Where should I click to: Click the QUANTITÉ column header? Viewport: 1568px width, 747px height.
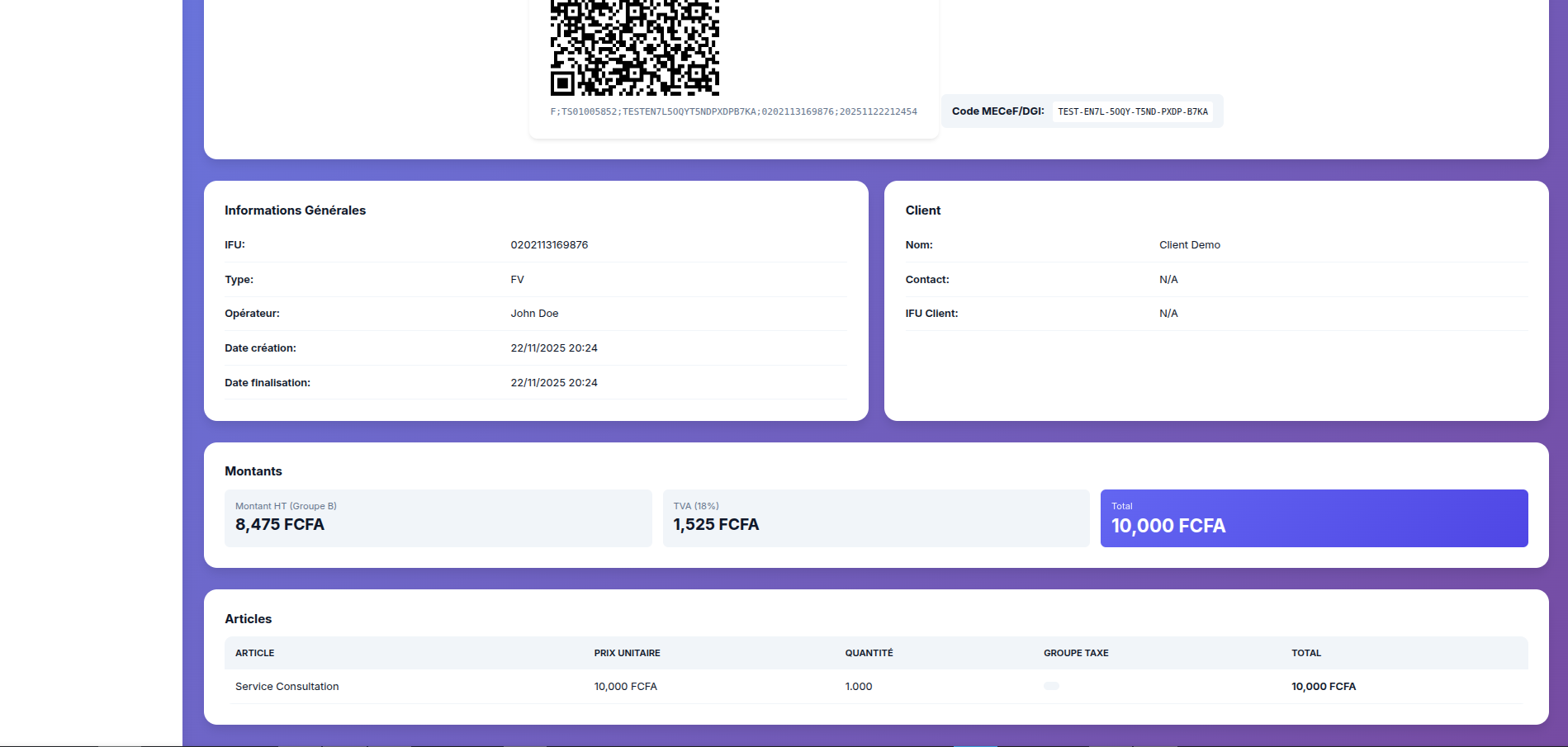point(869,653)
